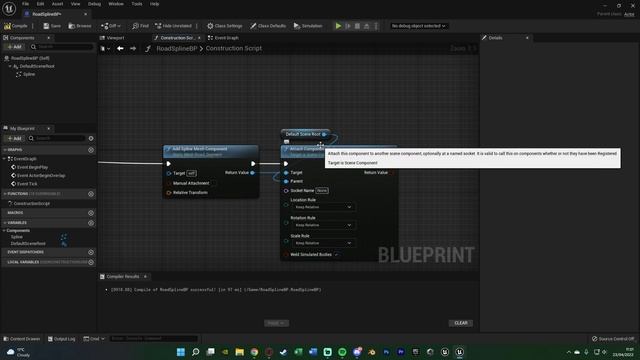
Task: Browse to asset in Content Browser
Action: 80,26
